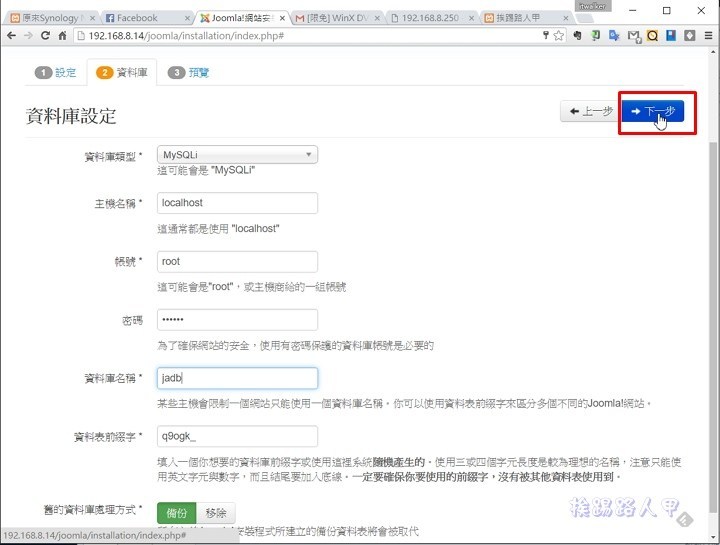Click the saved password key icon

pos(545,36)
